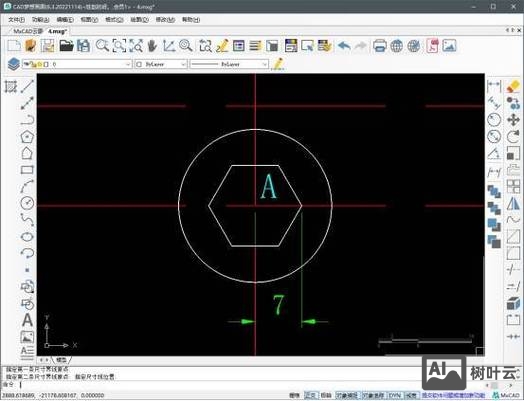The image size is (524, 401).
Task: Open the Layers manager stack icon
Action: click(x=13, y=64)
